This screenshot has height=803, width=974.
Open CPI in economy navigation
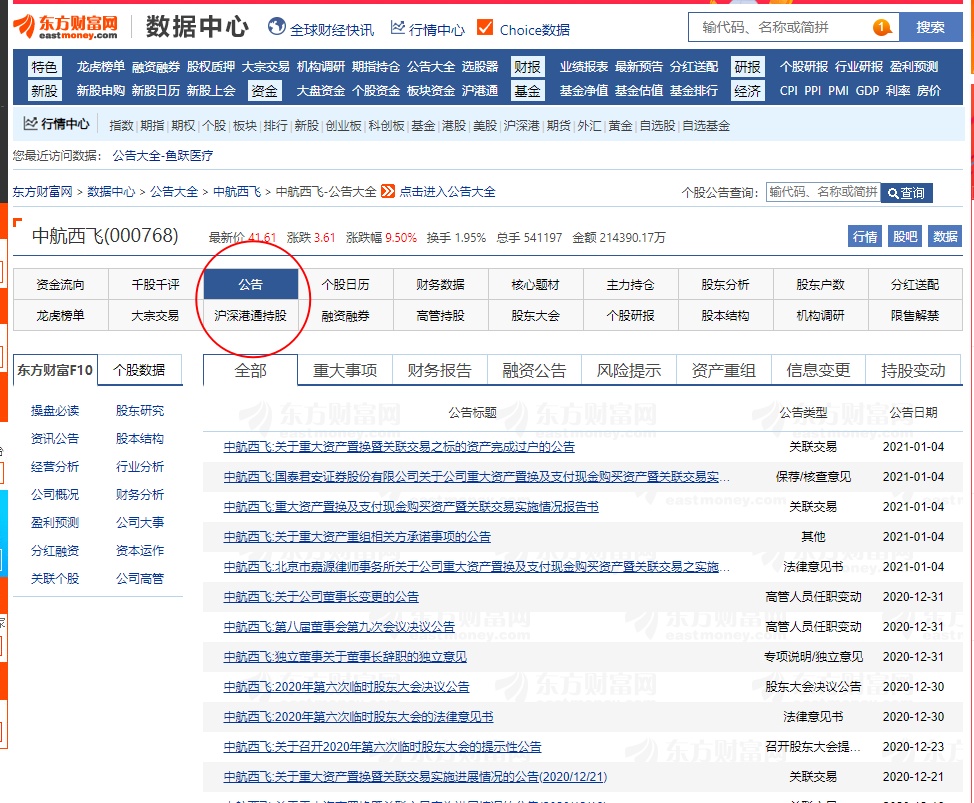789,91
